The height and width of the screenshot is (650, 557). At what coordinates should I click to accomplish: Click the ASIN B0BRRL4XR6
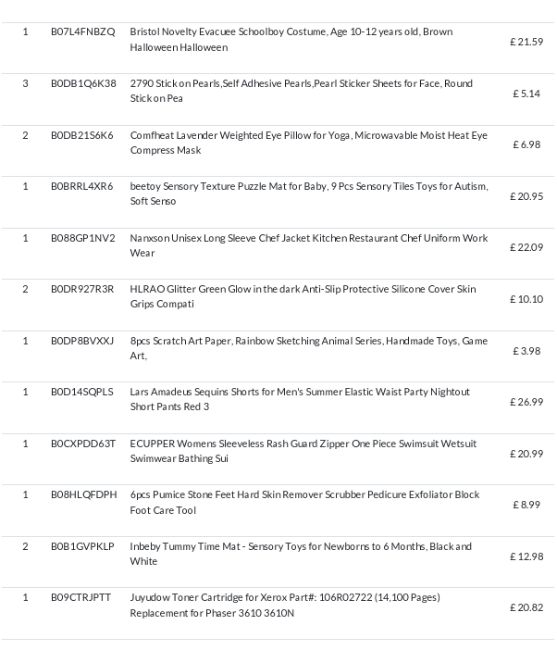pyautogui.click(x=82, y=186)
